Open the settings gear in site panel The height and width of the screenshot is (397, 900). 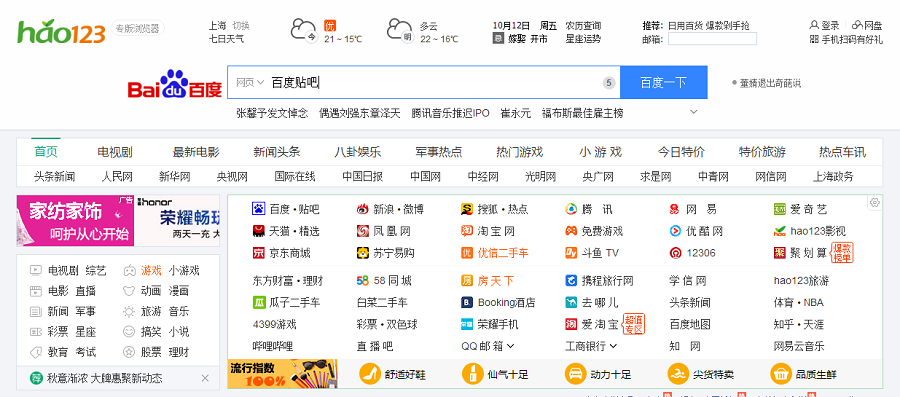875,203
